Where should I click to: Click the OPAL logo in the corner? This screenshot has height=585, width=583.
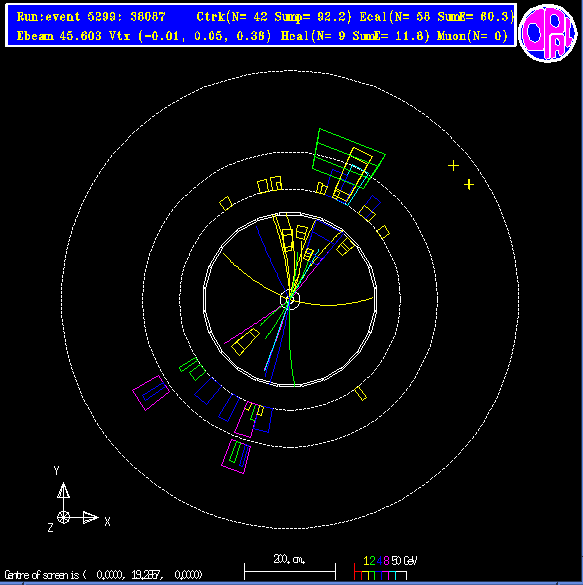548,33
